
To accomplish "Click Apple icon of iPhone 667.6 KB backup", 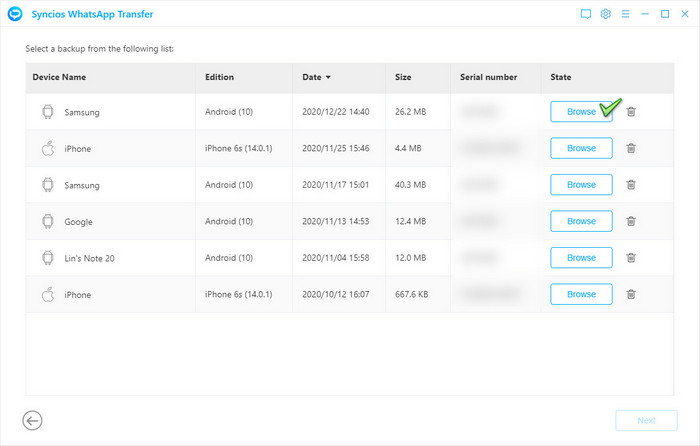I will coord(48,294).
